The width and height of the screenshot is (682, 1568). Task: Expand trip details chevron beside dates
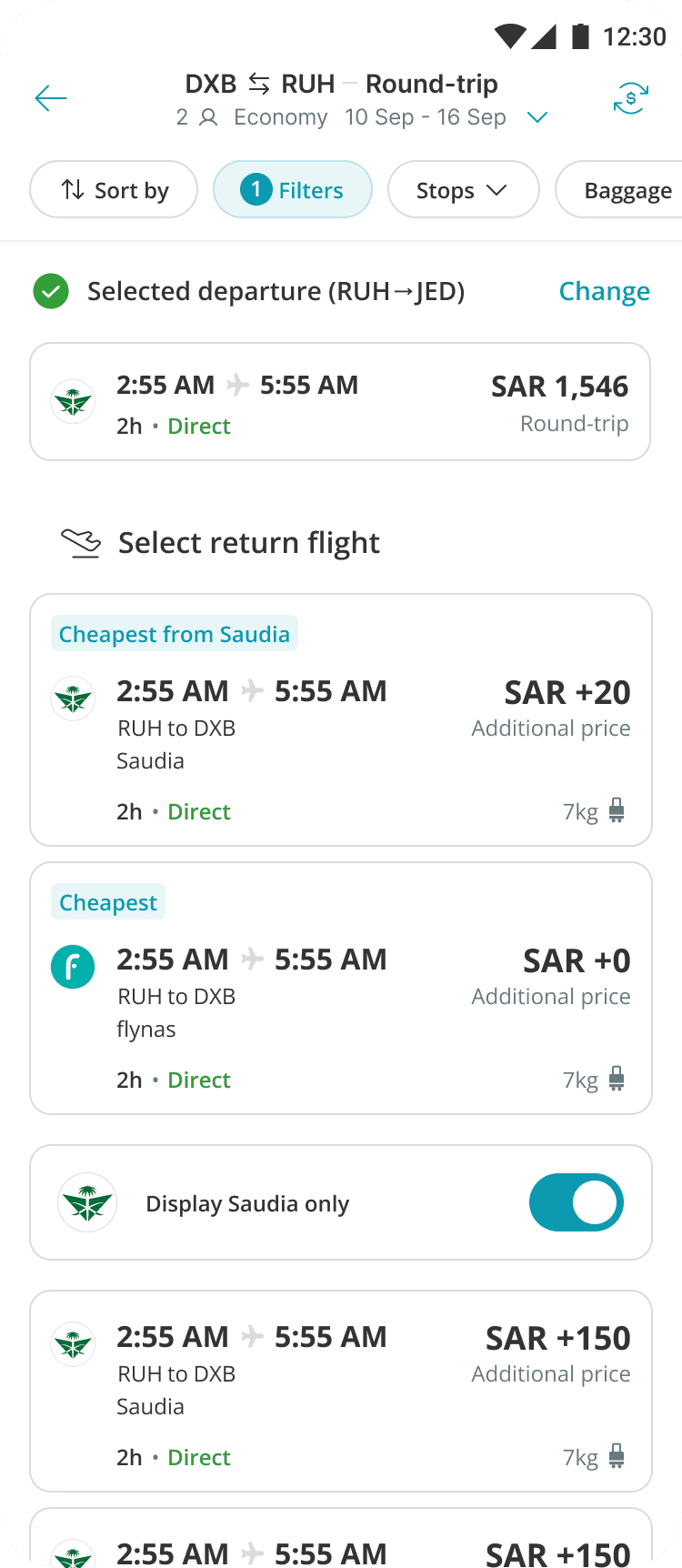click(x=537, y=117)
